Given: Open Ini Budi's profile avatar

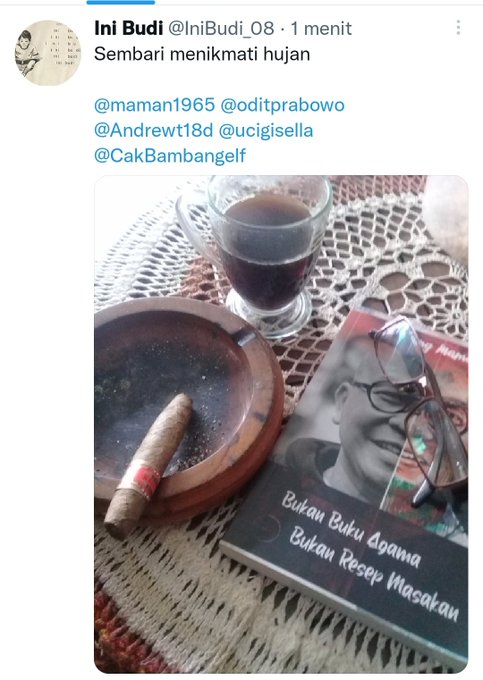Looking at the screenshot, I should tap(47, 52).
